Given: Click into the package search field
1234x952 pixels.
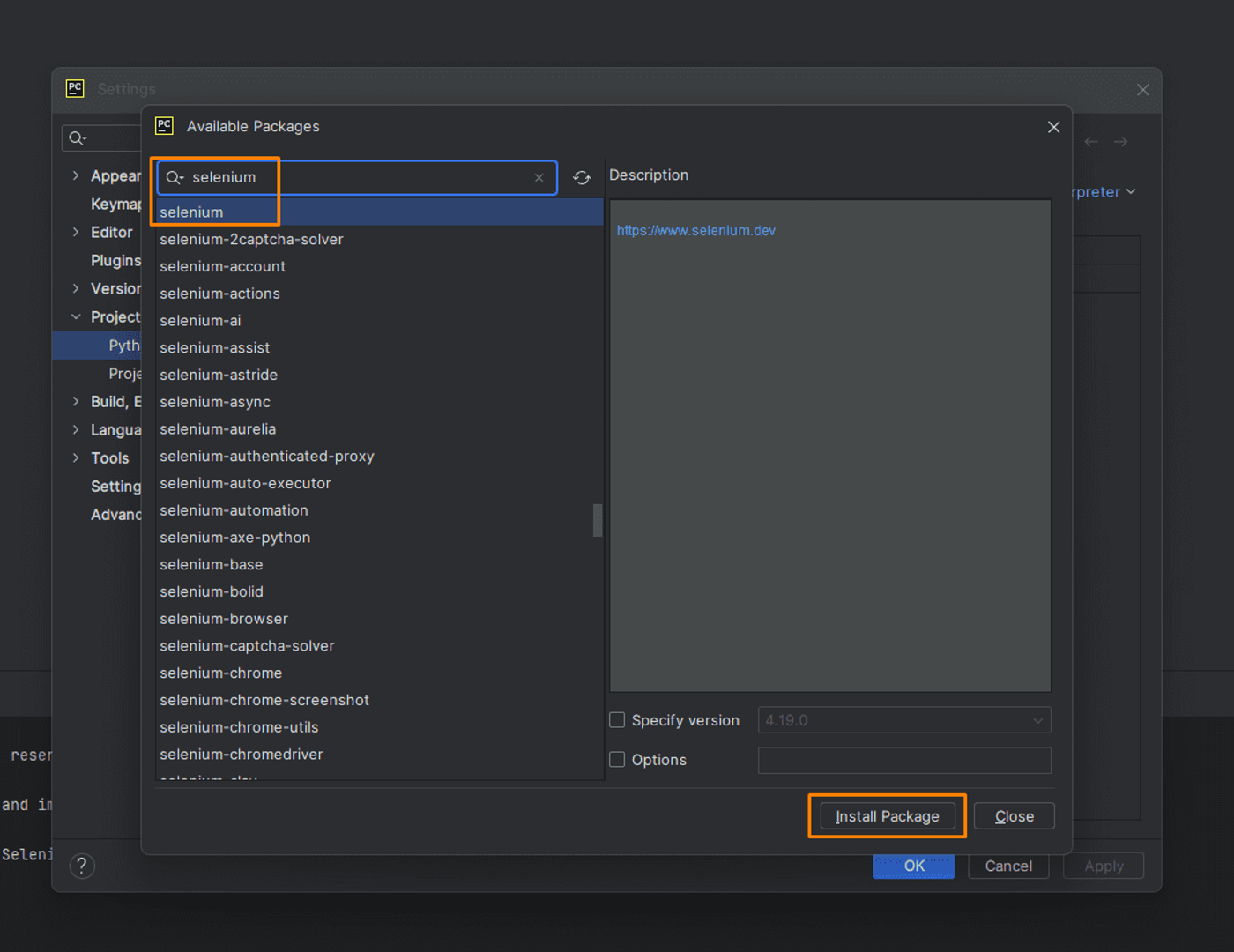Looking at the screenshot, I should 357,178.
